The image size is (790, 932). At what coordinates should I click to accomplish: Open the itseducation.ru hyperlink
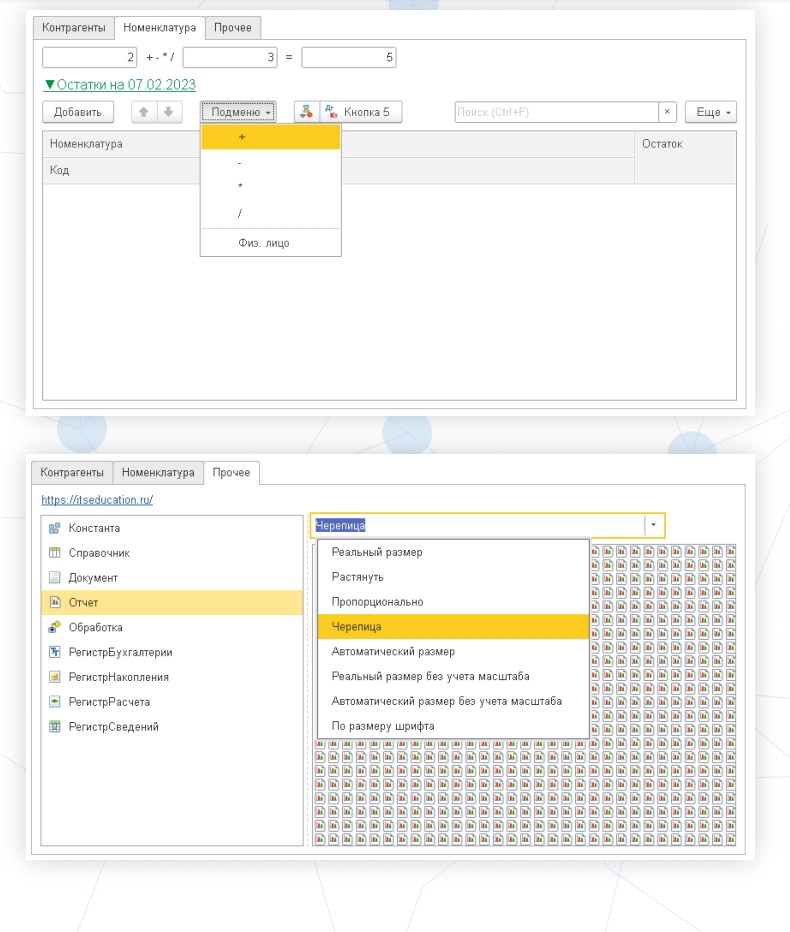click(96, 498)
